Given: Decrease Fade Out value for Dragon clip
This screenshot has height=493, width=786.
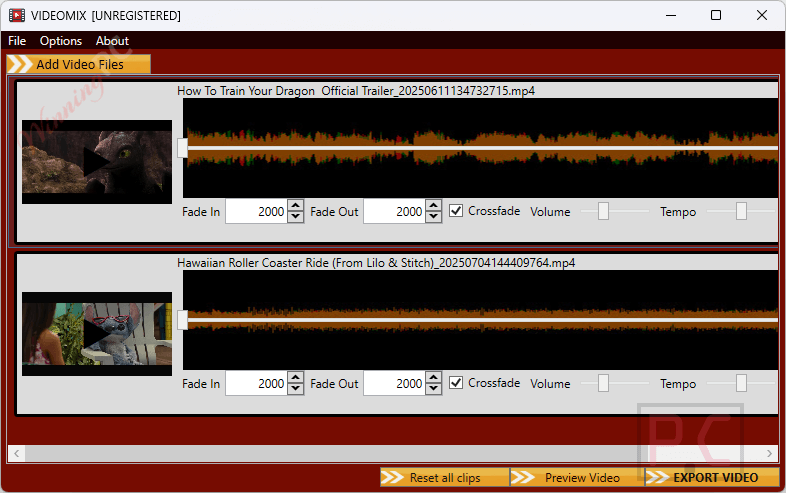Looking at the screenshot, I should click(x=434, y=217).
